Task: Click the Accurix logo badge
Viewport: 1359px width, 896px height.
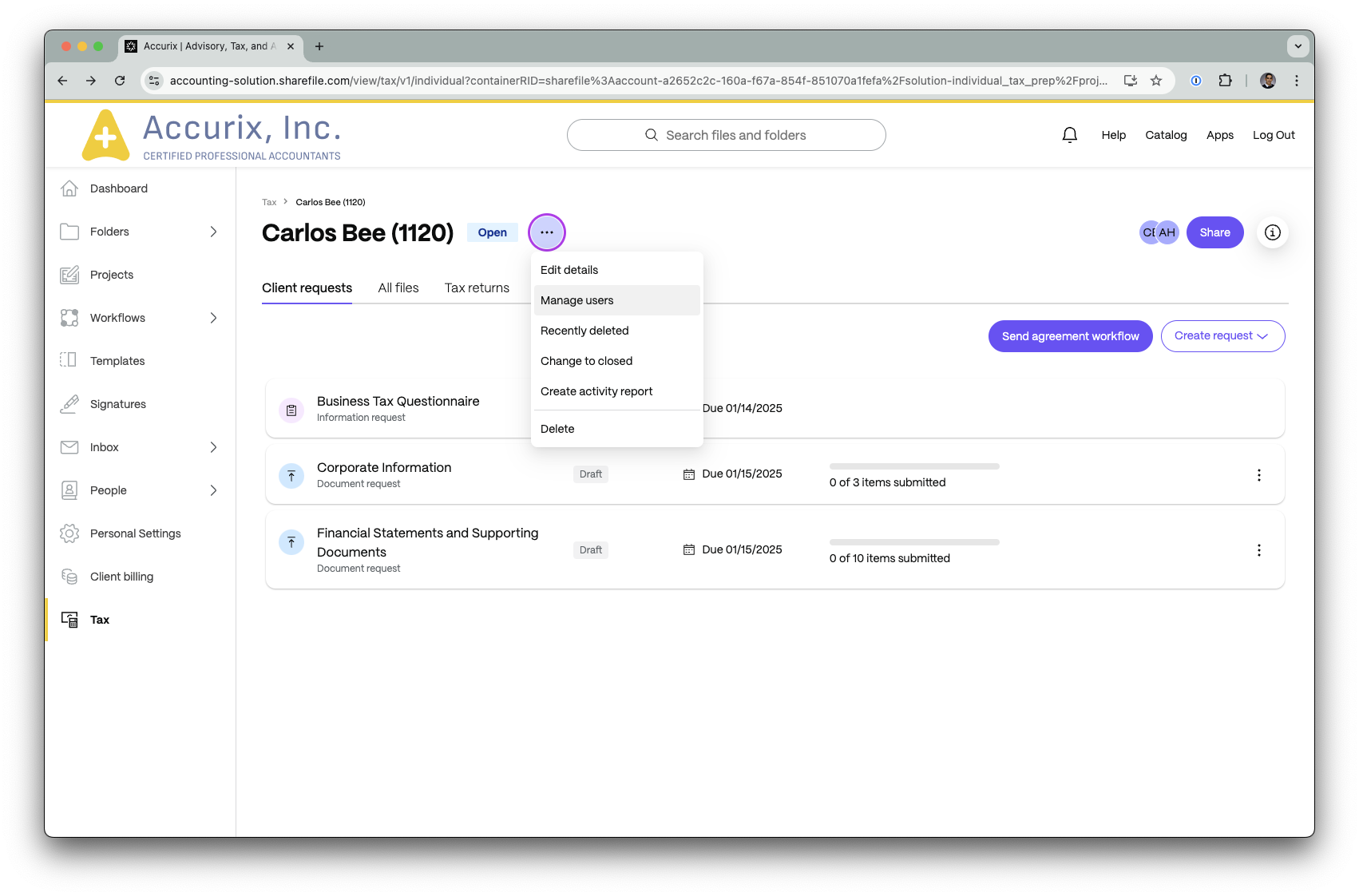Action: (105, 135)
